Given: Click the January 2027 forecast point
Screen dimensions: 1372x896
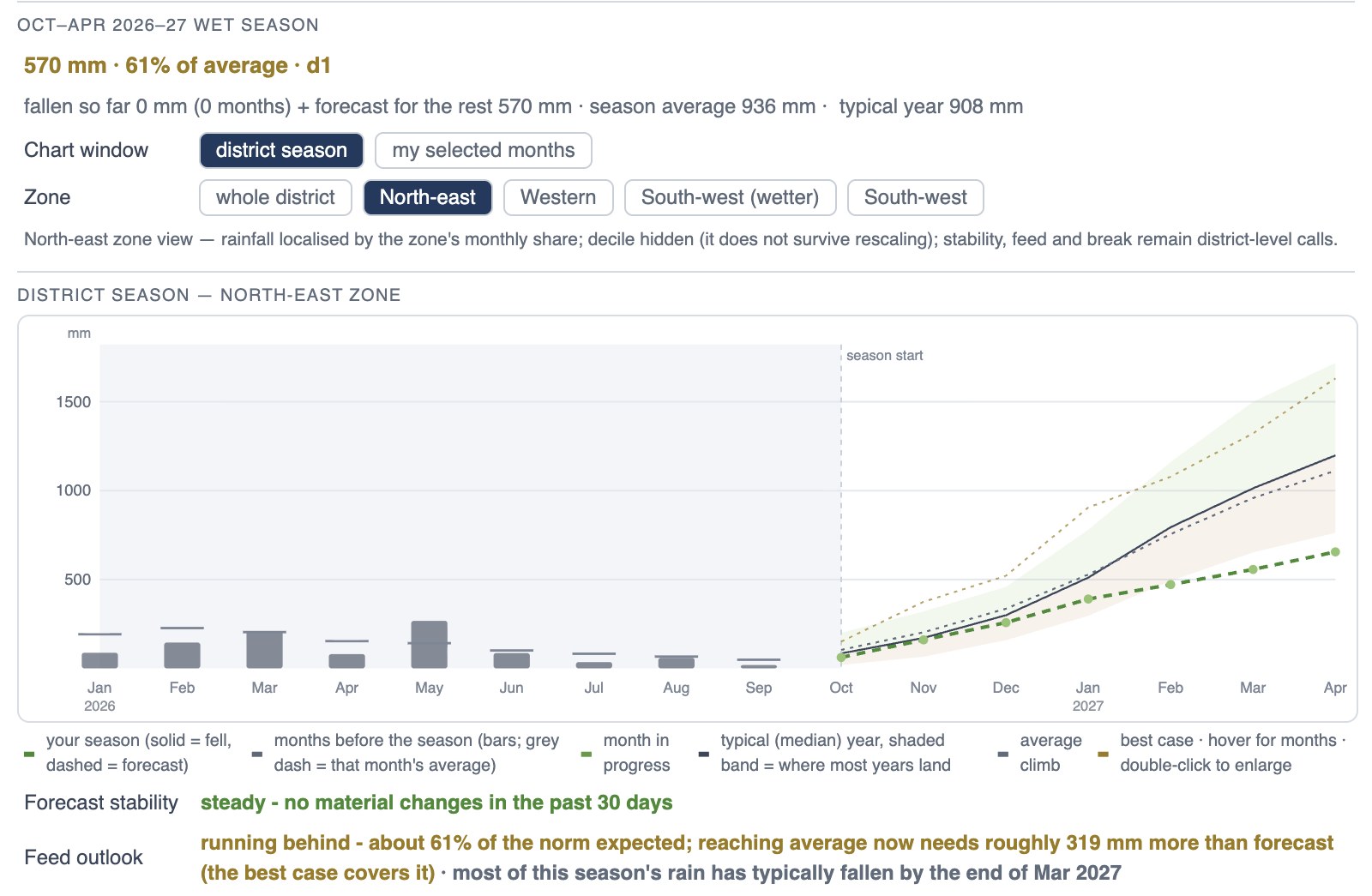Looking at the screenshot, I should click(x=1088, y=598).
